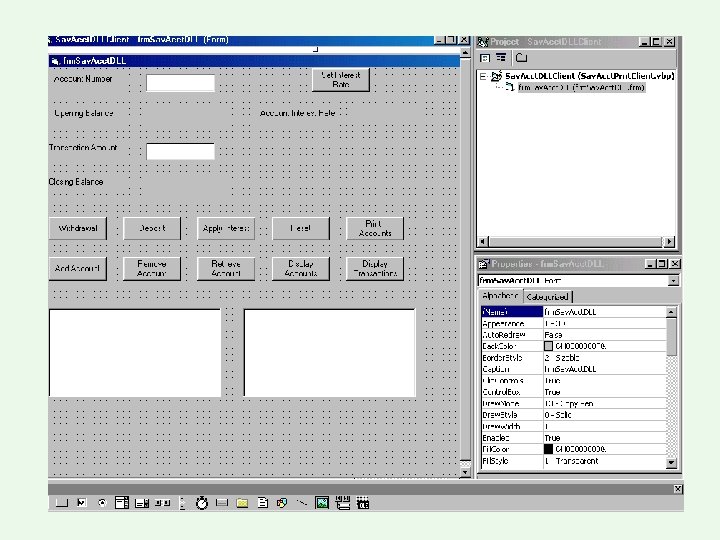Viewport: 720px width, 540px height.
Task: Switch to the Alphabetic properties tab
Action: point(501,296)
